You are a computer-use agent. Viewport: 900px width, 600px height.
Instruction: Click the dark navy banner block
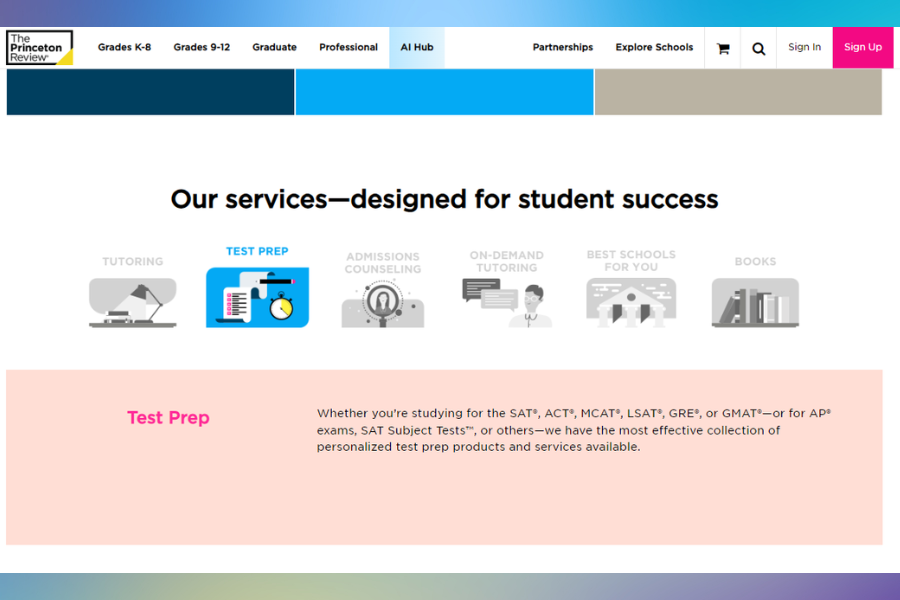150,92
